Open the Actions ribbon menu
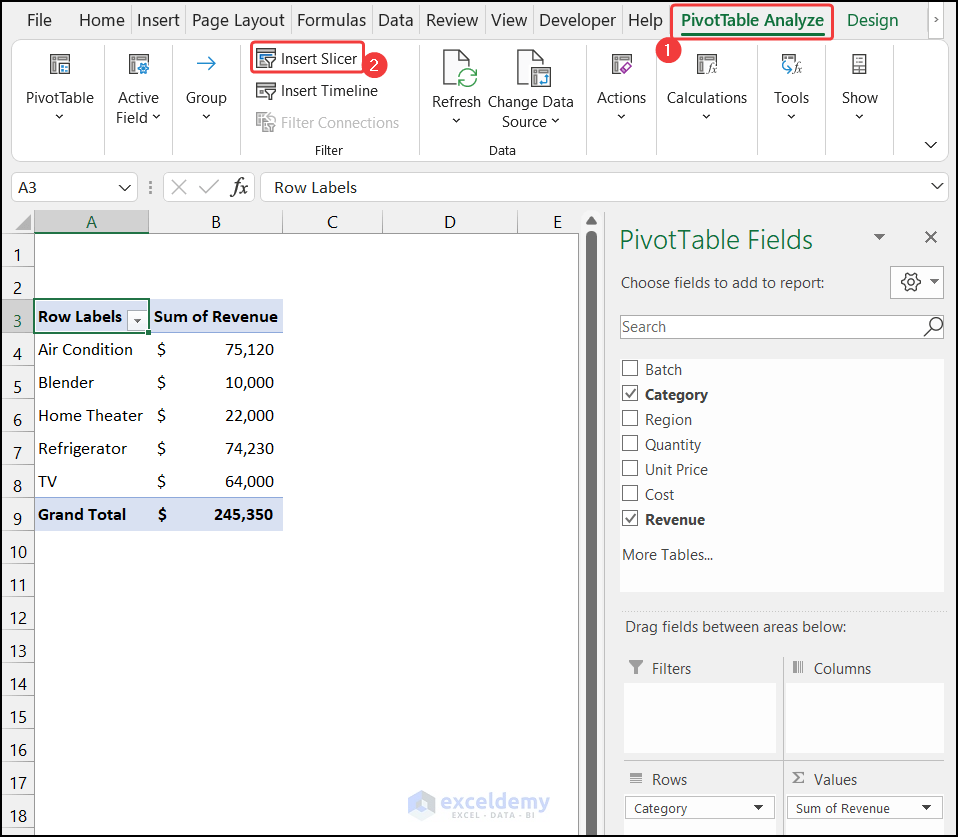This screenshot has width=958, height=837. [621, 87]
